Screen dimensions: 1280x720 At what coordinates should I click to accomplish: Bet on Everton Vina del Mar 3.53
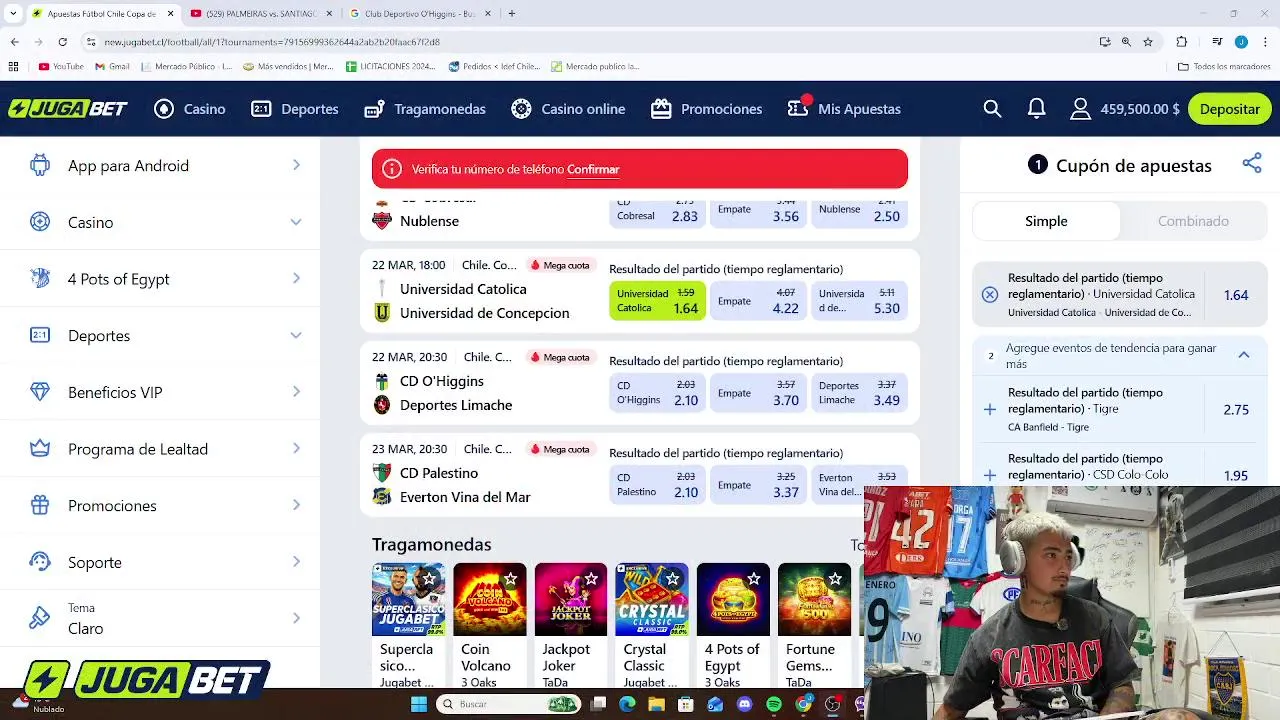859,485
